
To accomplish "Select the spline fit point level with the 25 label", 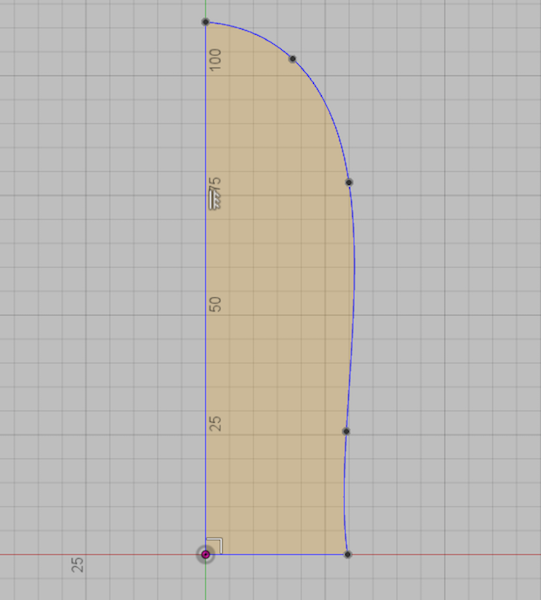I will [346, 431].
